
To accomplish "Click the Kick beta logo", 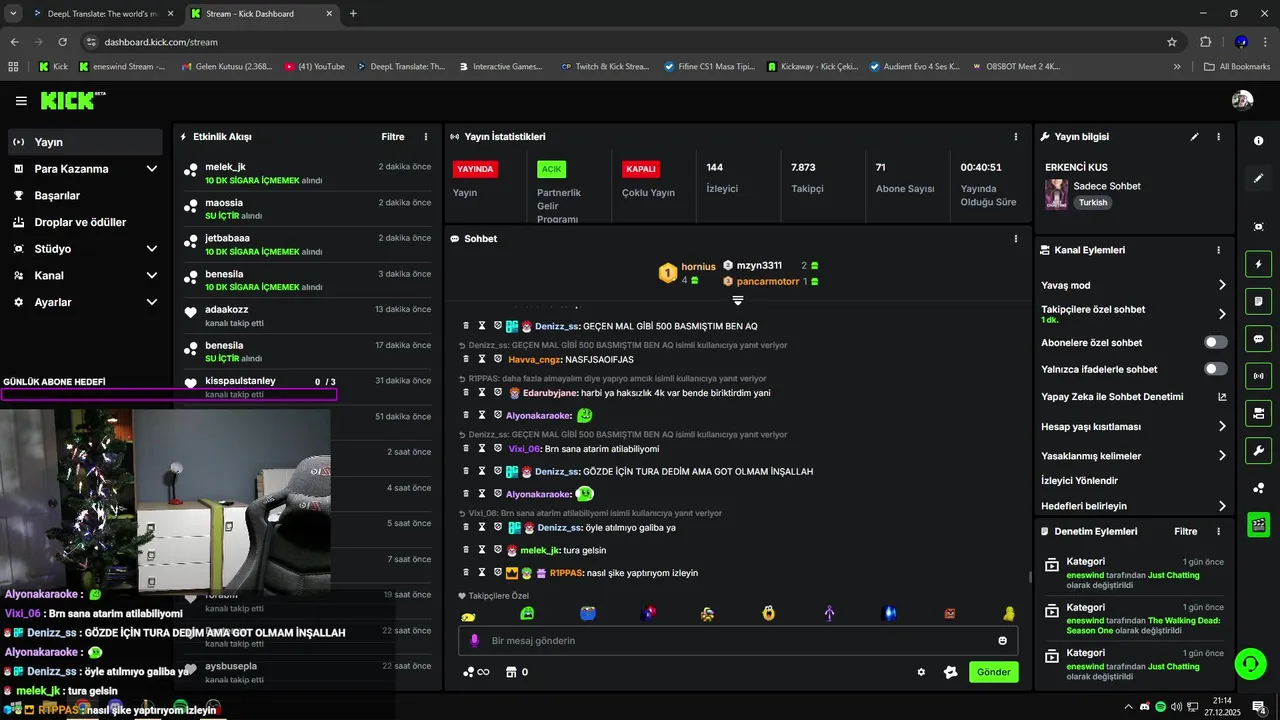I will [72, 100].
